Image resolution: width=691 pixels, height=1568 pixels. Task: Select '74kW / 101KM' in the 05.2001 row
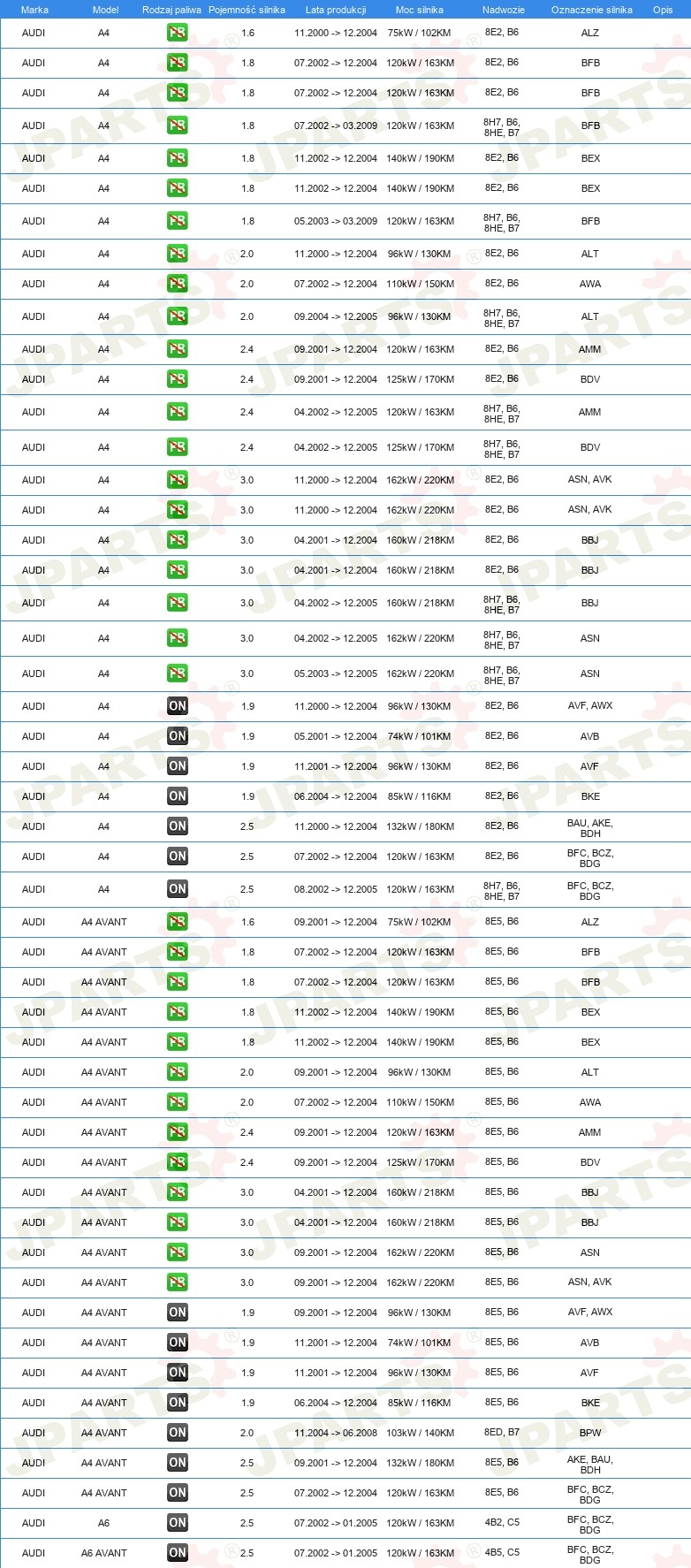[421, 736]
